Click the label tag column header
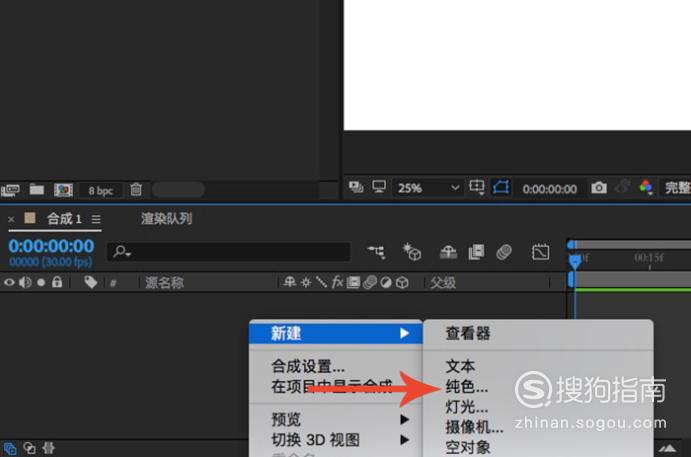 tap(90, 282)
